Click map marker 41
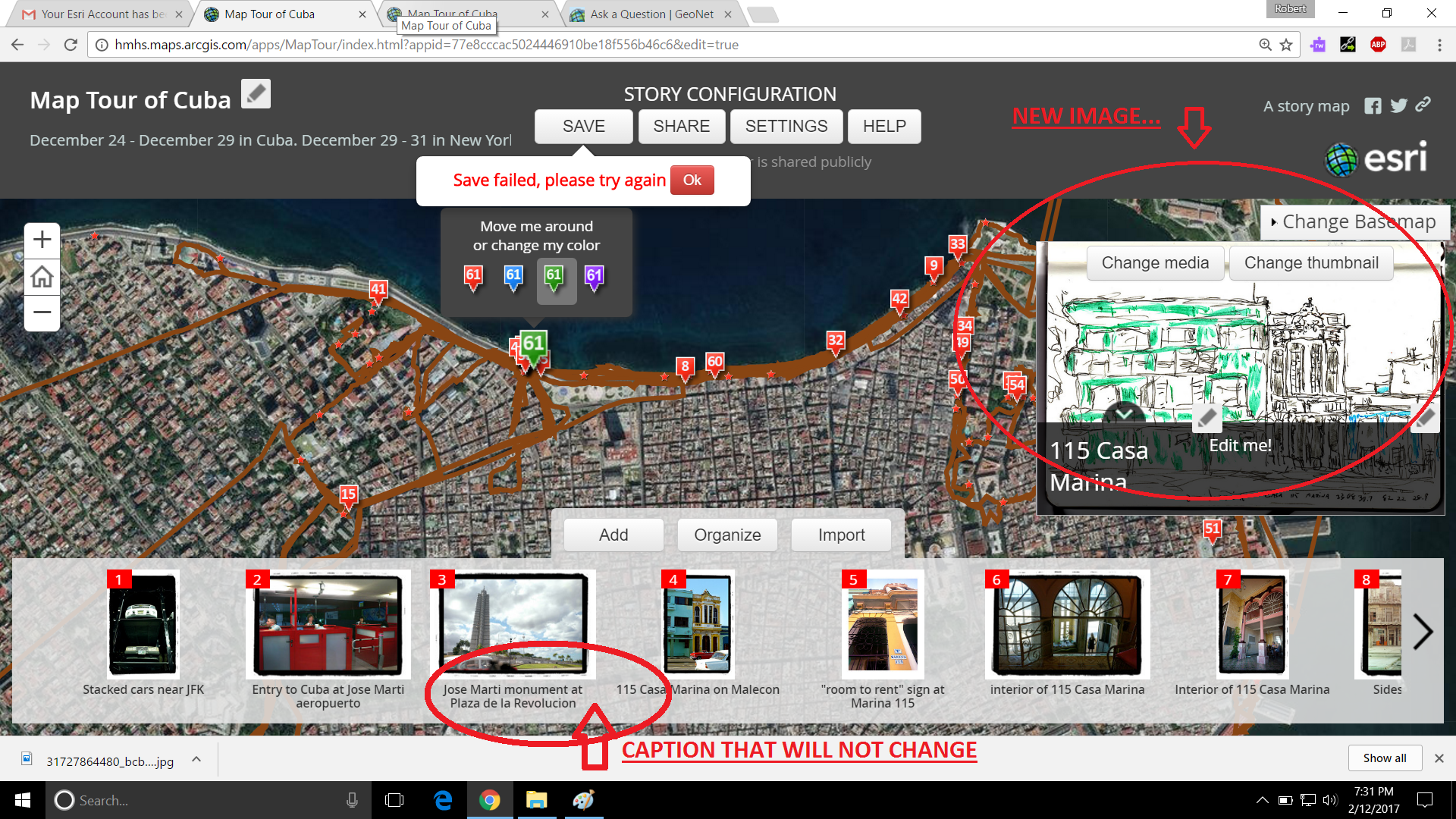1456x819 pixels. pos(378,292)
